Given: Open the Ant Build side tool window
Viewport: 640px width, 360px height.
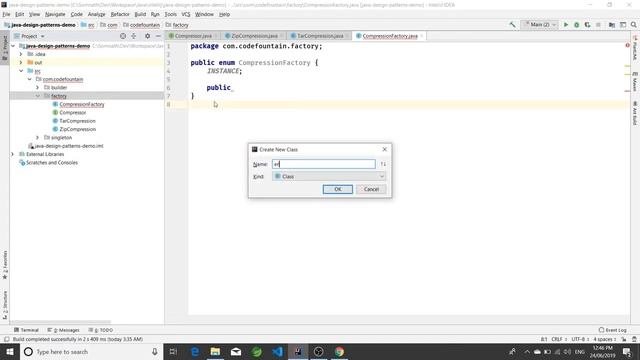Looking at the screenshot, I should (635, 113).
